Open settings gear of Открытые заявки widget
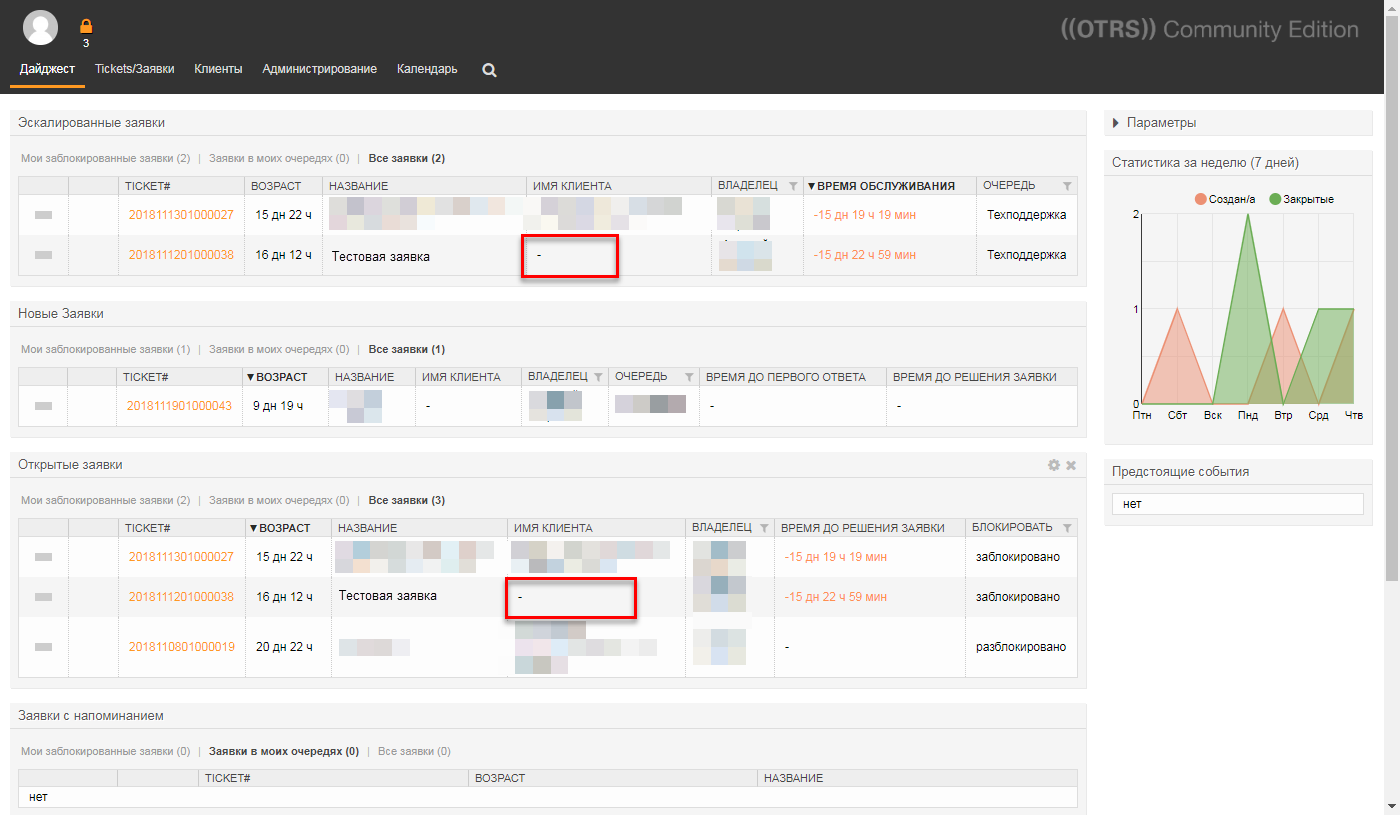Viewport: 1400px width, 815px height. pos(1053,465)
